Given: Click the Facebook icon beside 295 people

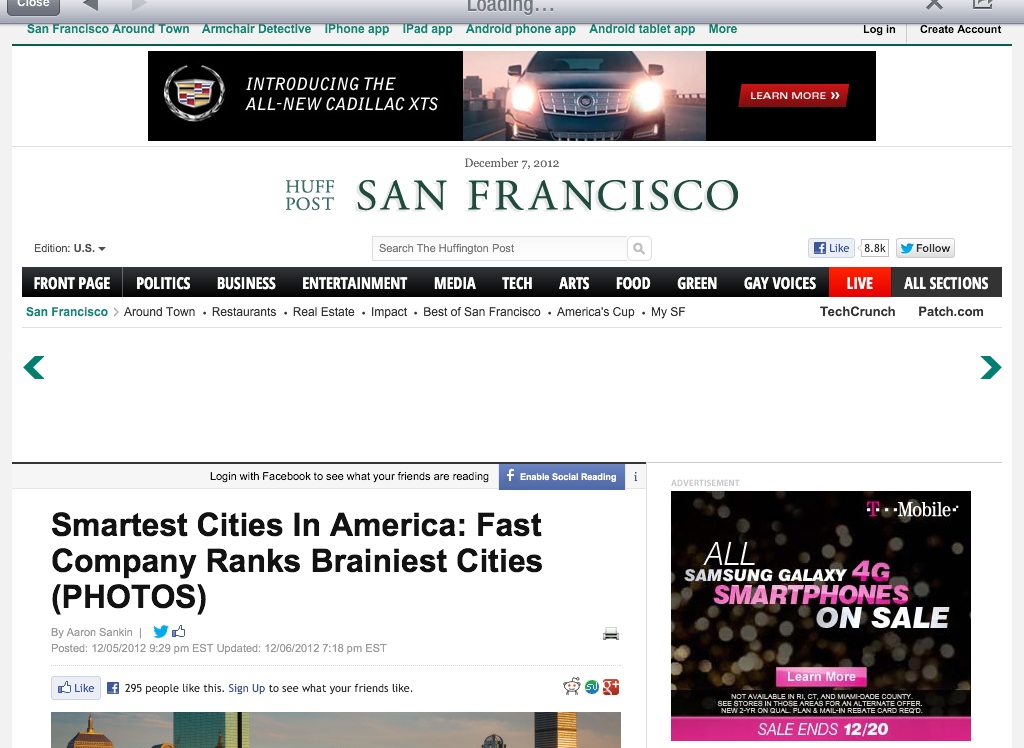Looking at the screenshot, I should click(113, 688).
